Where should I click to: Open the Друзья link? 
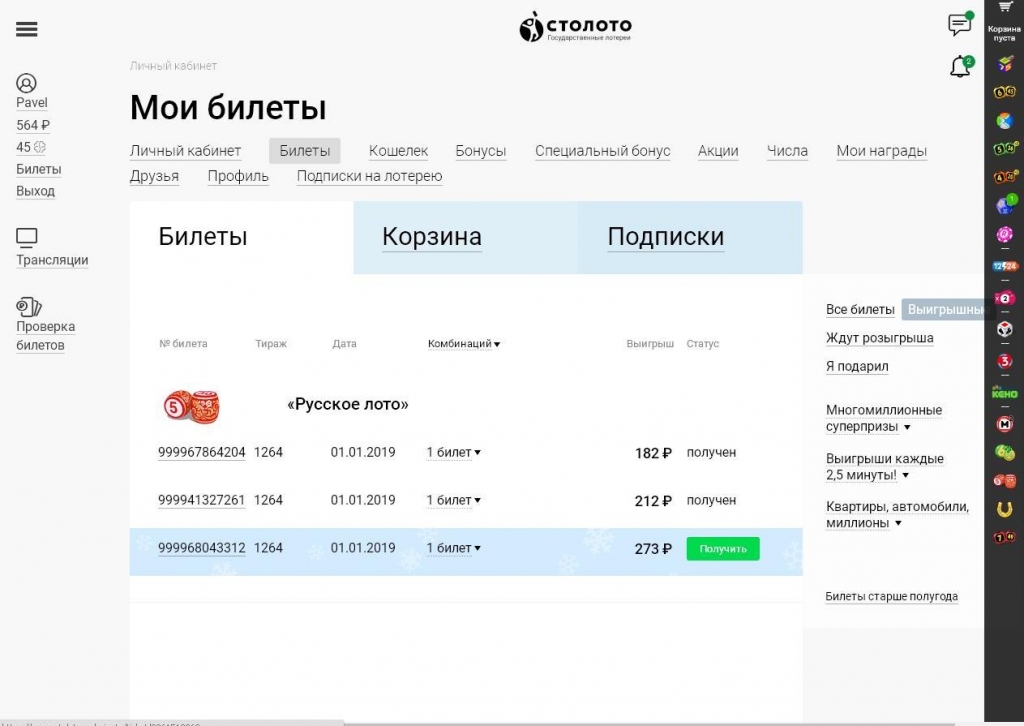coord(154,176)
